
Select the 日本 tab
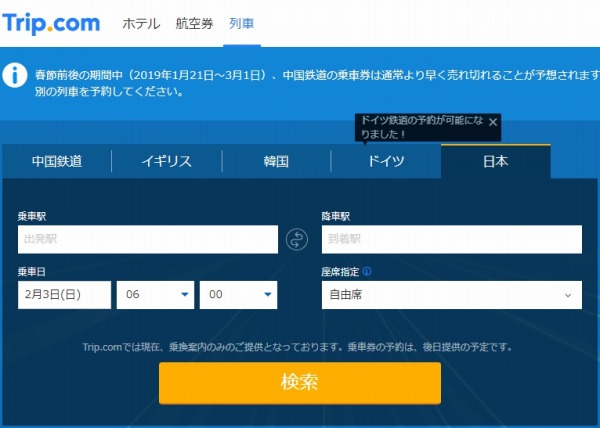coord(496,161)
